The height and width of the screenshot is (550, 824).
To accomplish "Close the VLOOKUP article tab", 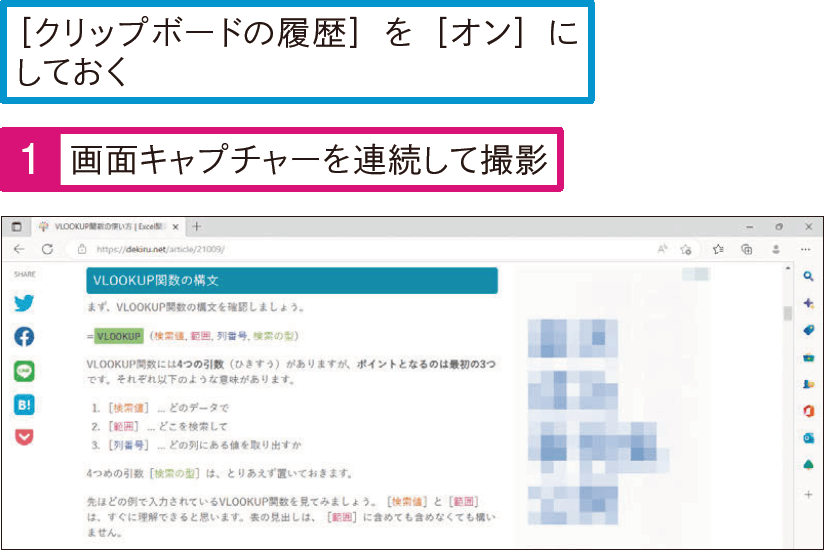I will 176,227.
